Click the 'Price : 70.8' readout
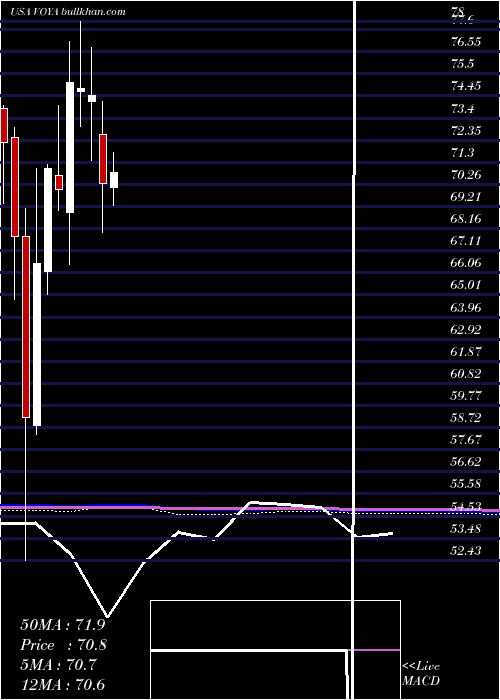The image size is (500, 700). (63, 645)
